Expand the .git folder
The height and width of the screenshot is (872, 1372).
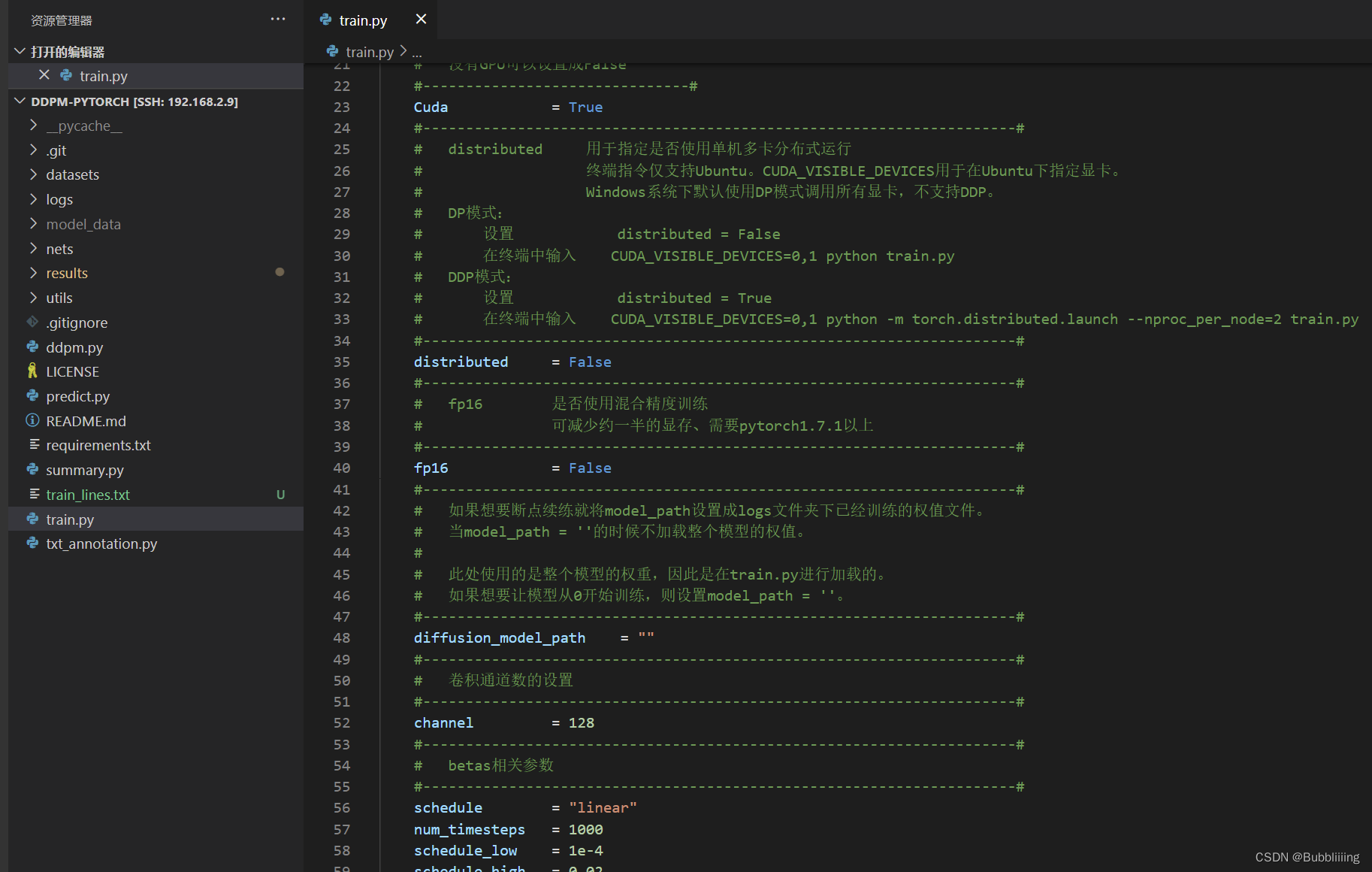33,150
